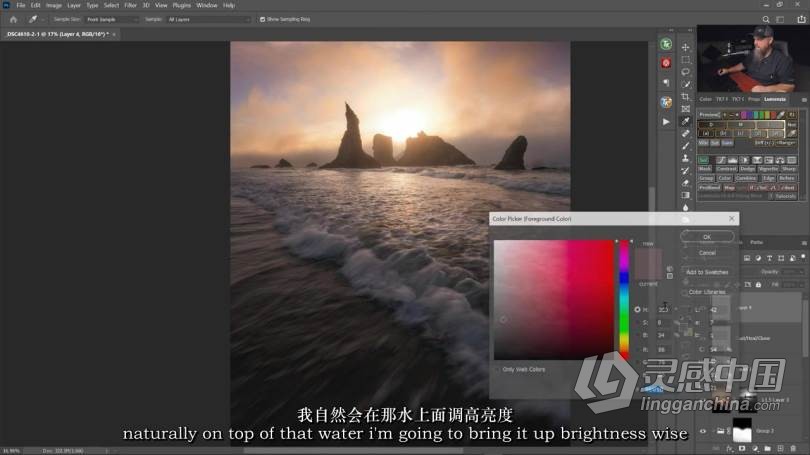Select the Crop tool
The width and height of the screenshot is (810, 455).
[x=685, y=97]
